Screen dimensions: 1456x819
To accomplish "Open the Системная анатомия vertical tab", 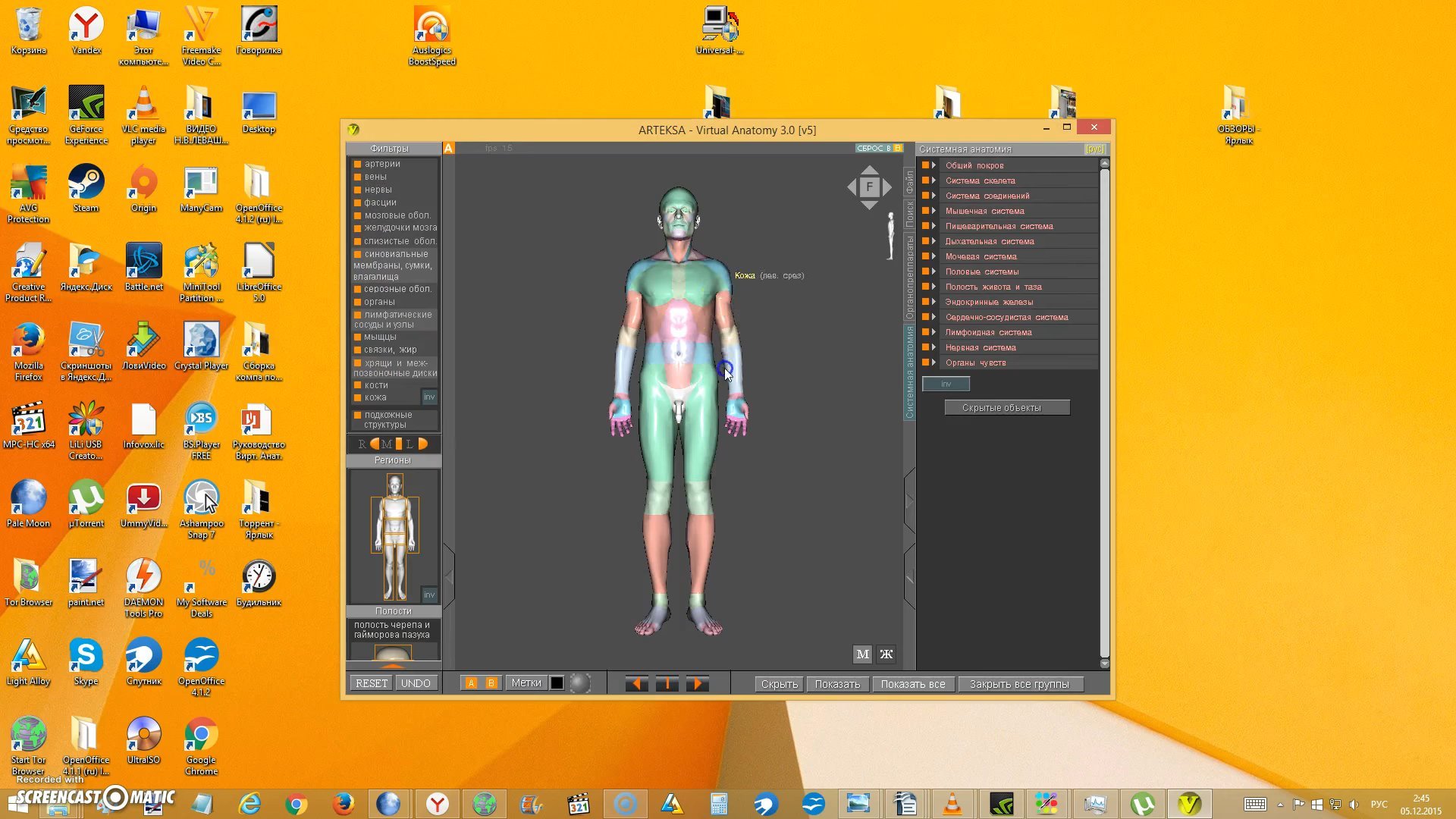I will (909, 372).
